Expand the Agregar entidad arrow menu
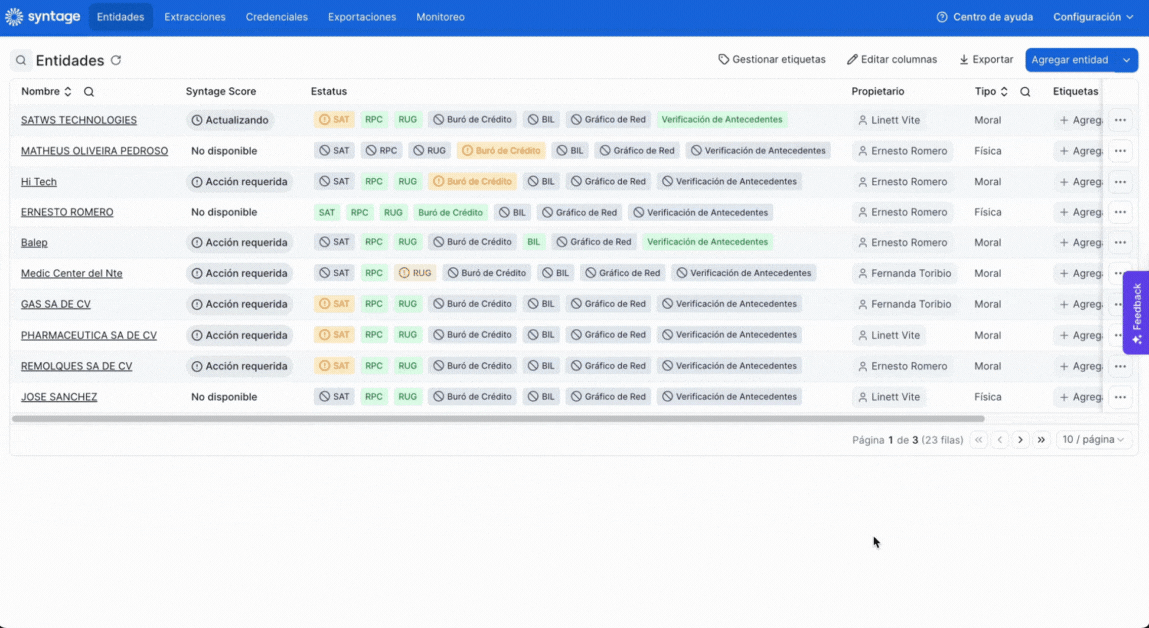 click(x=1126, y=60)
